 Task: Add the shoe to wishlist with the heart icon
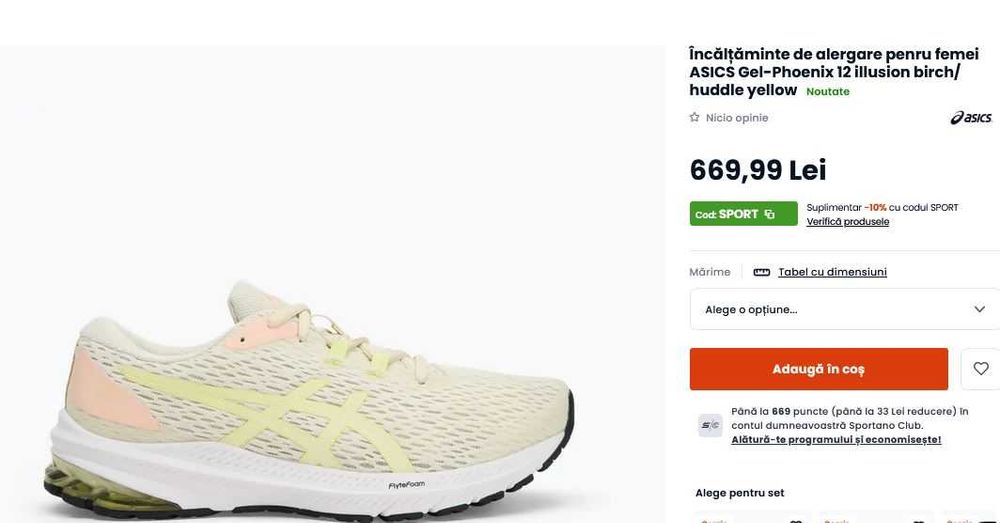pos(981,369)
